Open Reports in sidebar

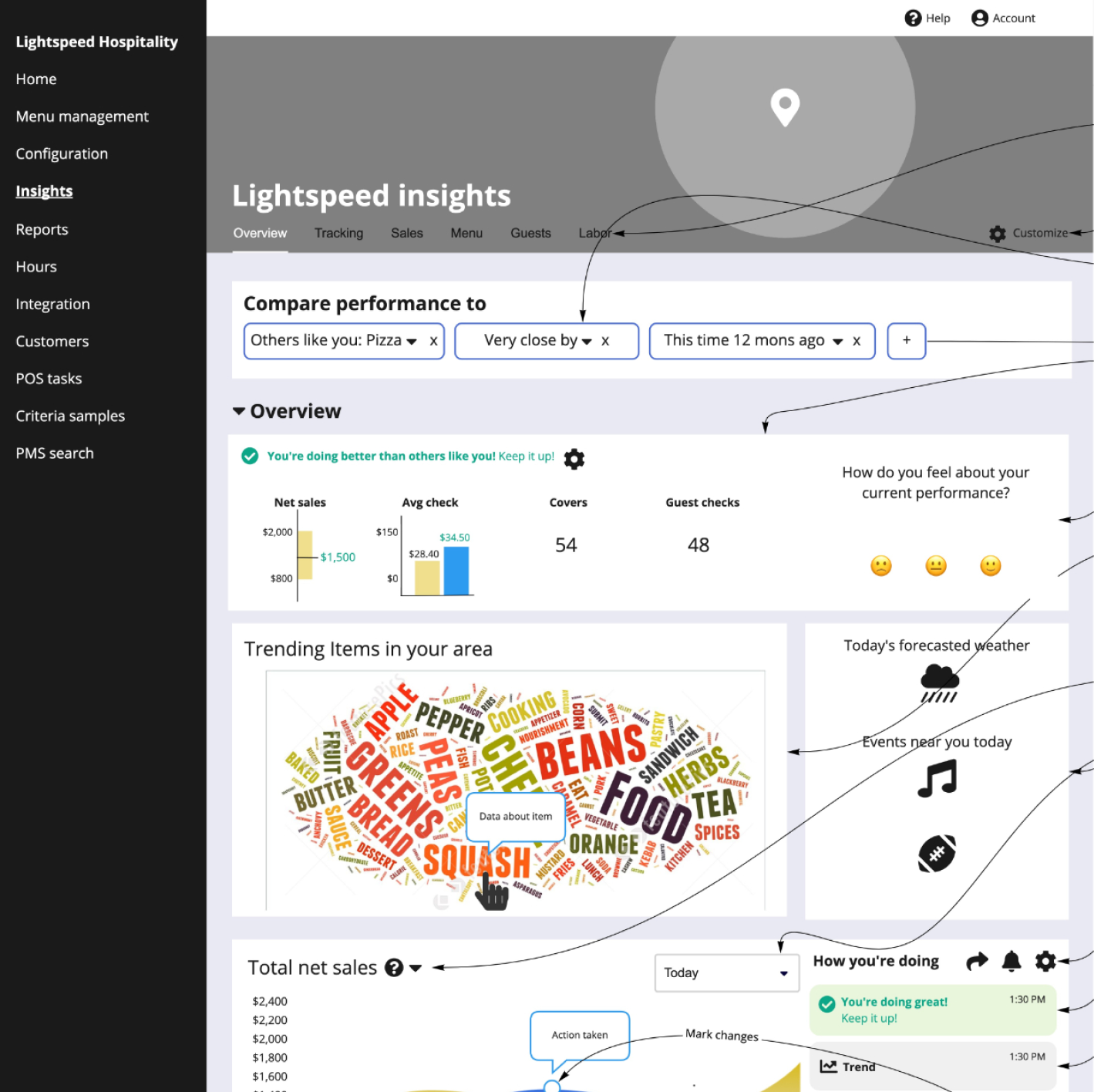(42, 230)
